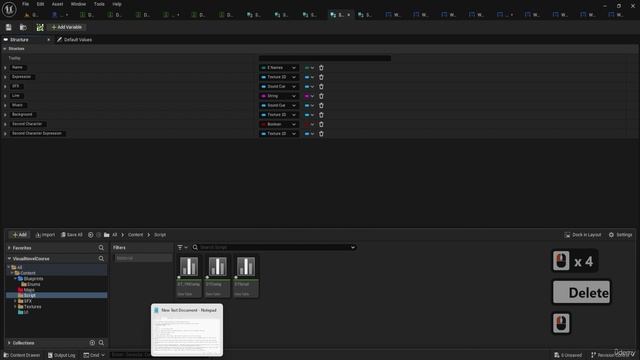The height and width of the screenshot is (360, 640).
Task: Expand the Expression variable row arrow
Action: pyautogui.click(x=5, y=77)
